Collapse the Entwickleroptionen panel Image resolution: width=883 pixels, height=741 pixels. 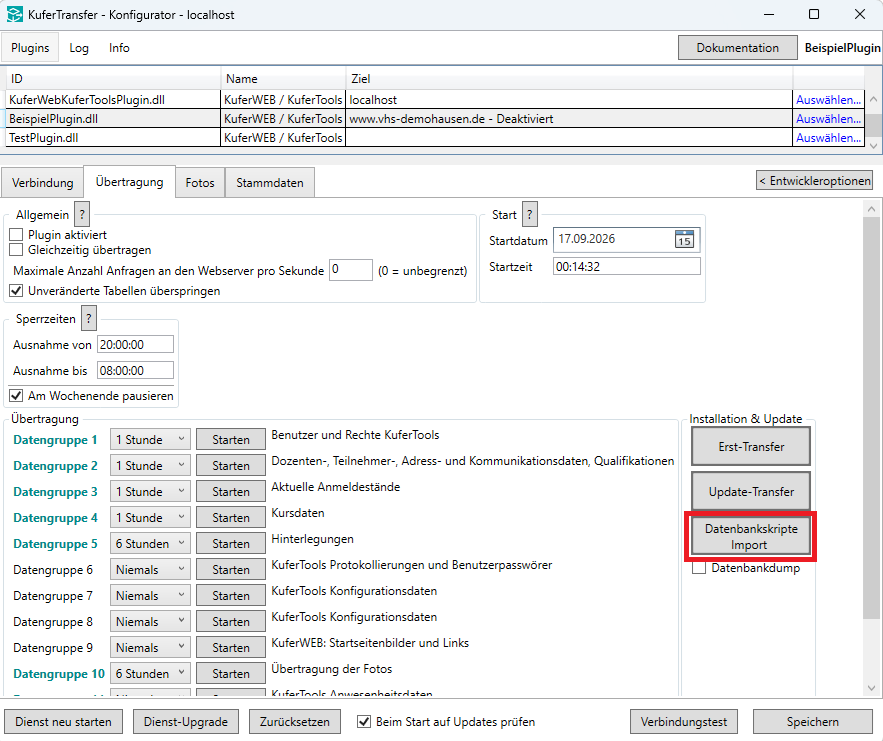[x=814, y=181]
